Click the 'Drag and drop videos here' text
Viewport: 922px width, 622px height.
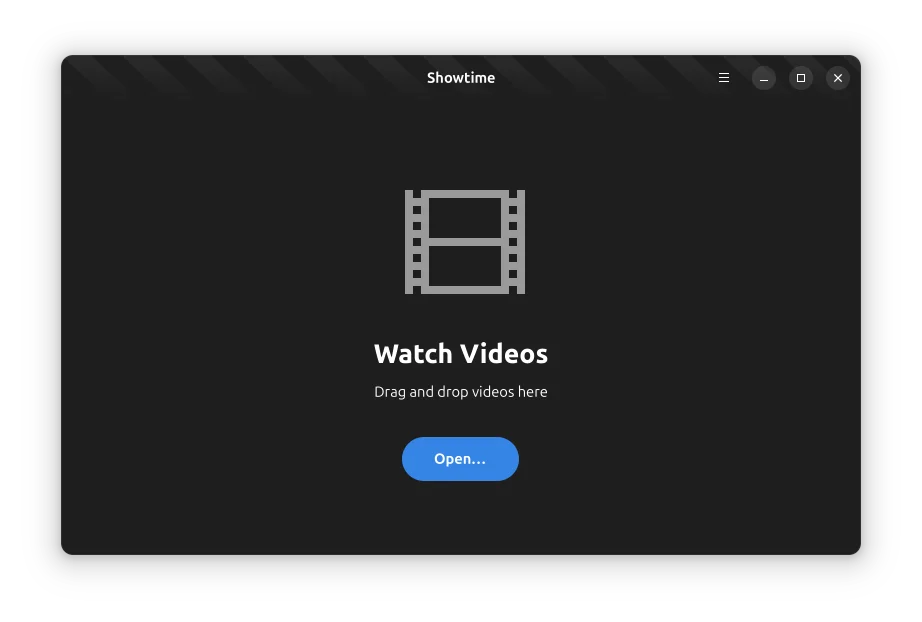461,392
